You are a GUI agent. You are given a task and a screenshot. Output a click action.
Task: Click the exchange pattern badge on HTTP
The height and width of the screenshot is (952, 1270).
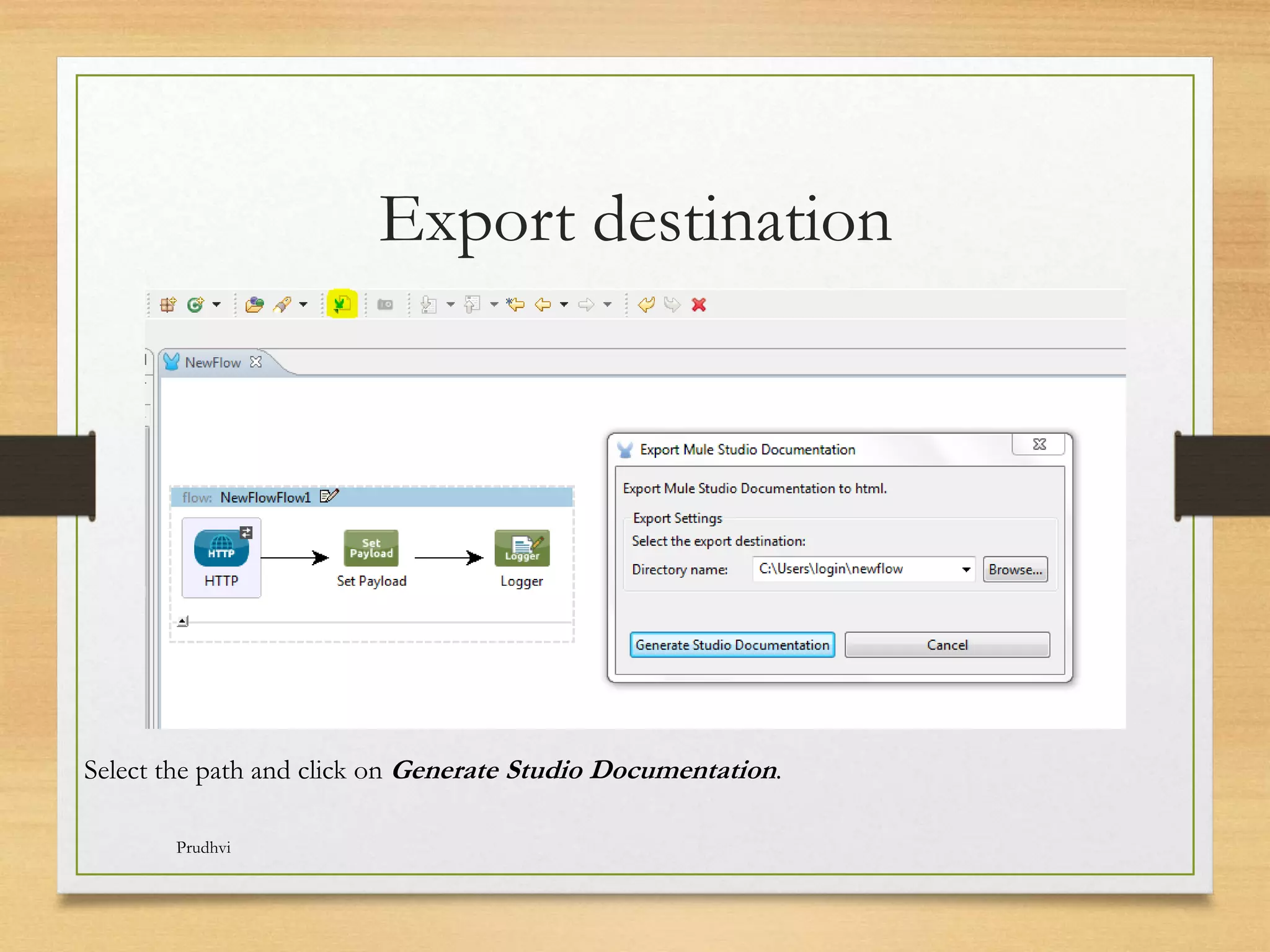tap(246, 532)
